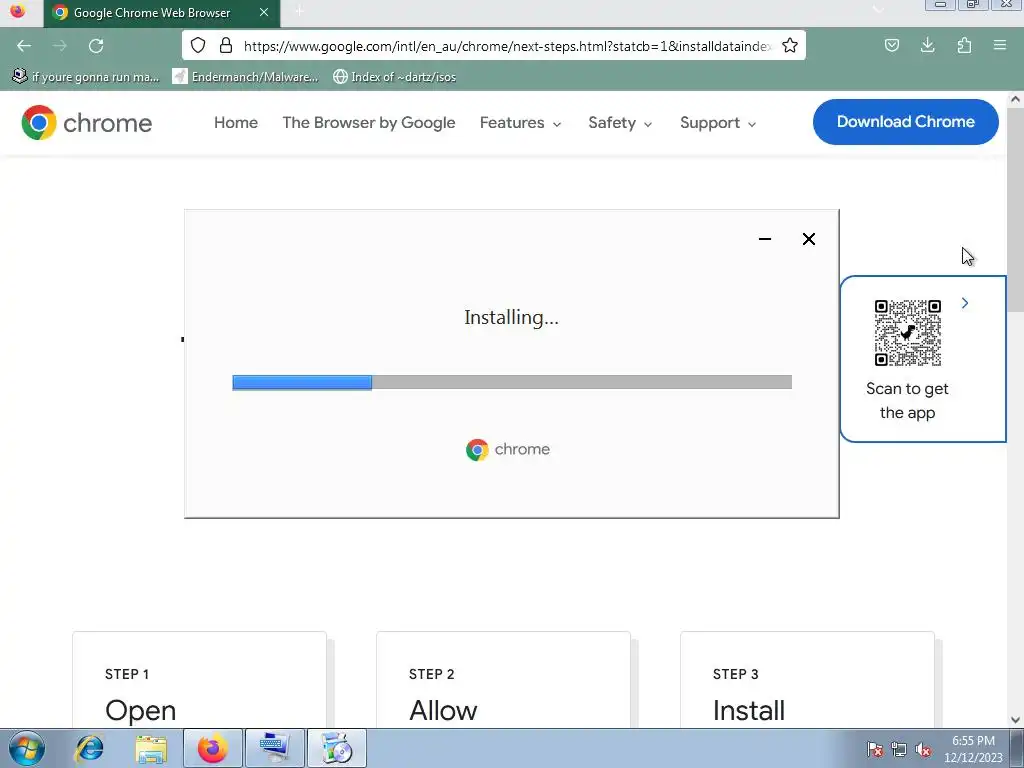Open the network tray icon
The height and width of the screenshot is (768, 1024).
click(899, 750)
